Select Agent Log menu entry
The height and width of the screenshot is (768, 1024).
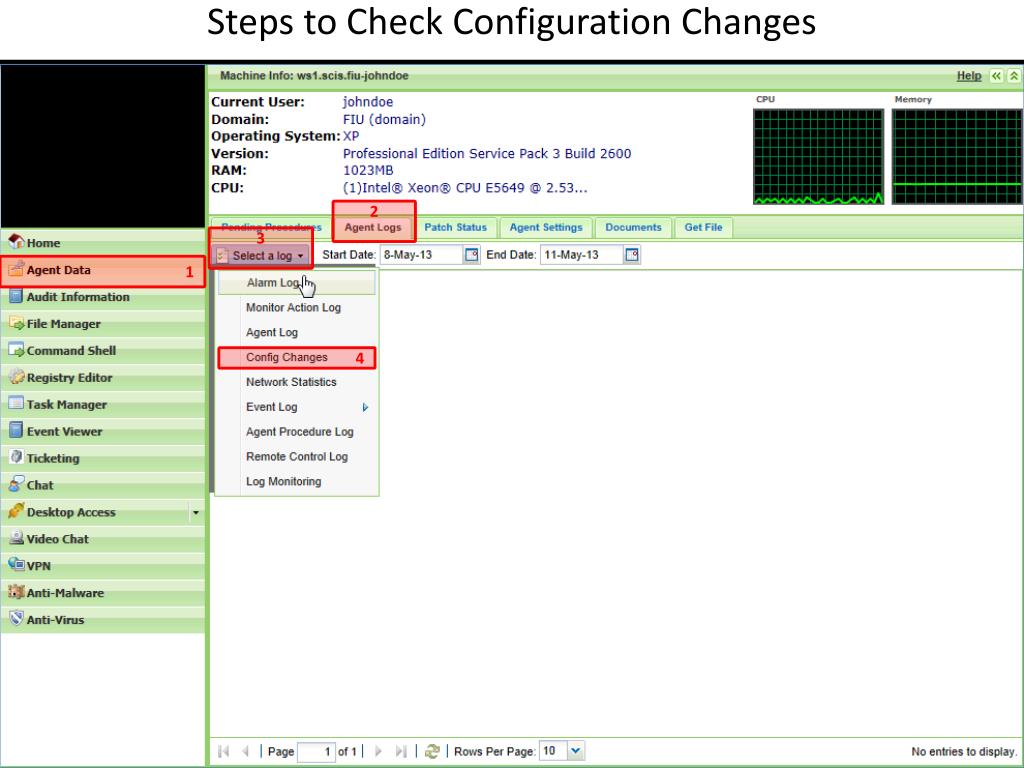(x=297, y=332)
